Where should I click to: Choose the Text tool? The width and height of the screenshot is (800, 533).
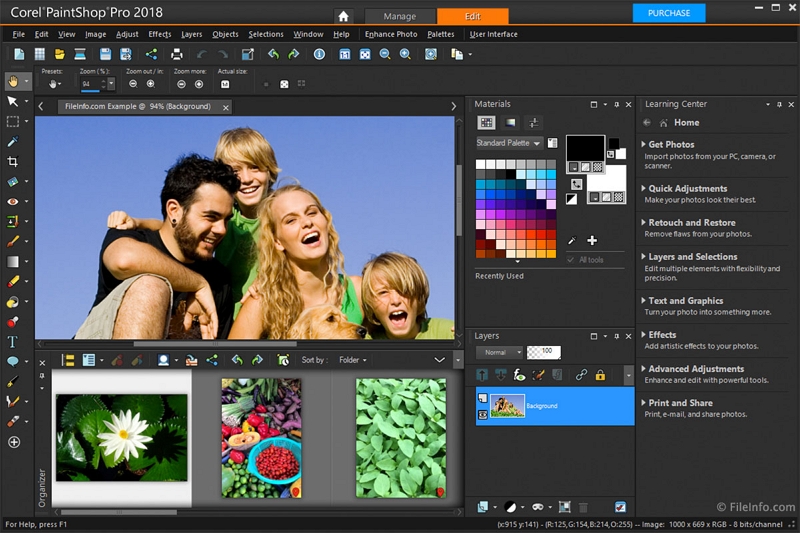[13, 342]
